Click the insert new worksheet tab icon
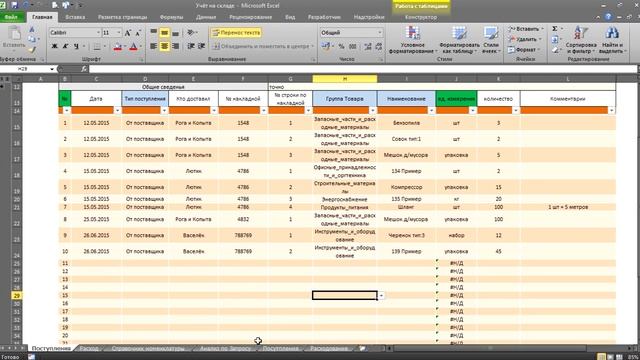Viewport: 640px width, 360px height. click(362, 348)
